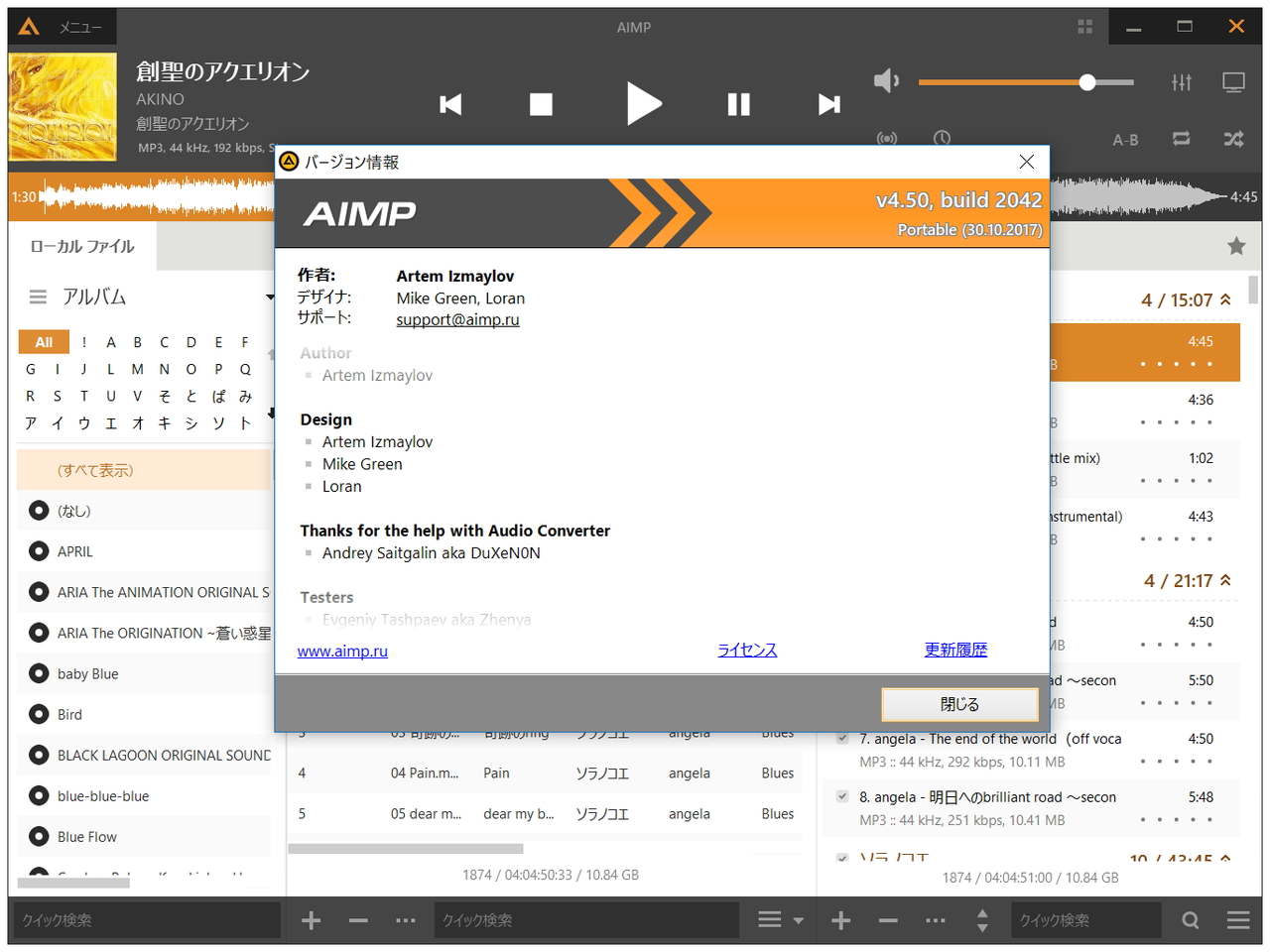Open the equalizer panel
The width and height of the screenshot is (1270, 952).
point(1182,82)
